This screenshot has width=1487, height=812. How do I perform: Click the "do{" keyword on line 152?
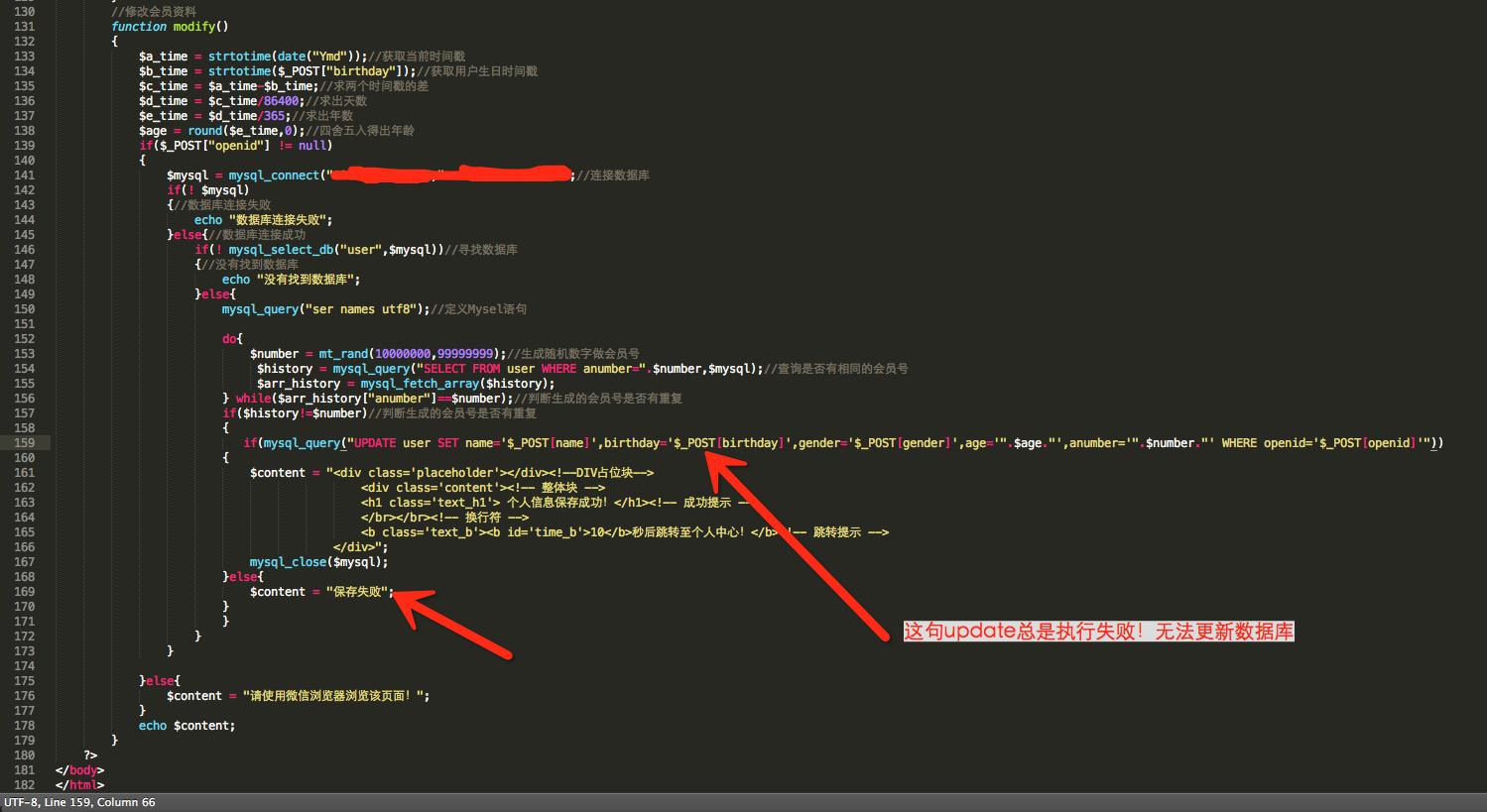pos(232,339)
